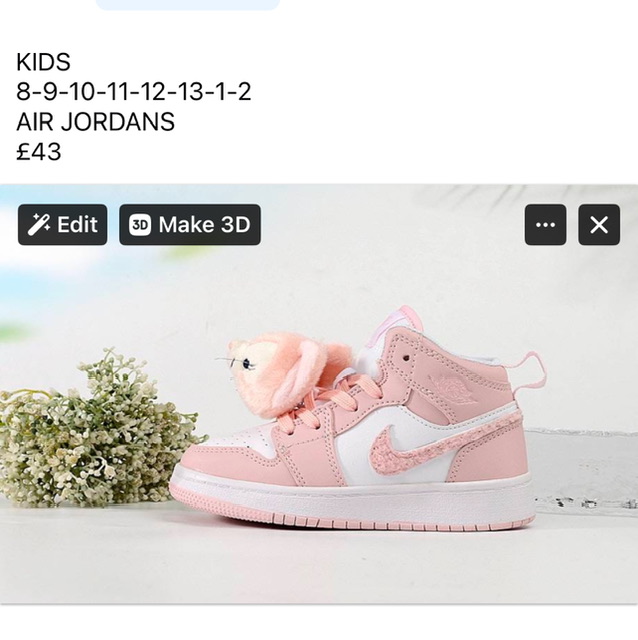The height and width of the screenshot is (640, 638).
Task: Click the blank area right of AIR JORDANS
Action: tap(404, 122)
